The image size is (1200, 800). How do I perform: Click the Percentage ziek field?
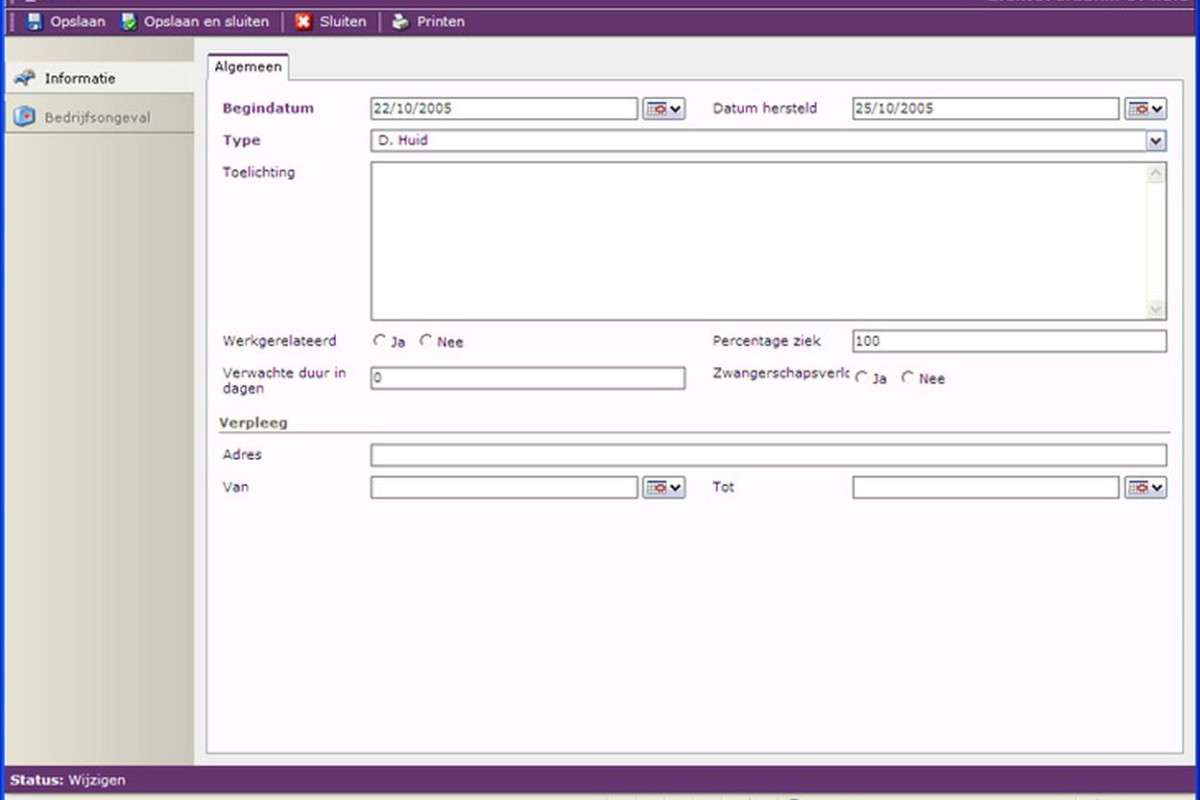coord(1009,341)
